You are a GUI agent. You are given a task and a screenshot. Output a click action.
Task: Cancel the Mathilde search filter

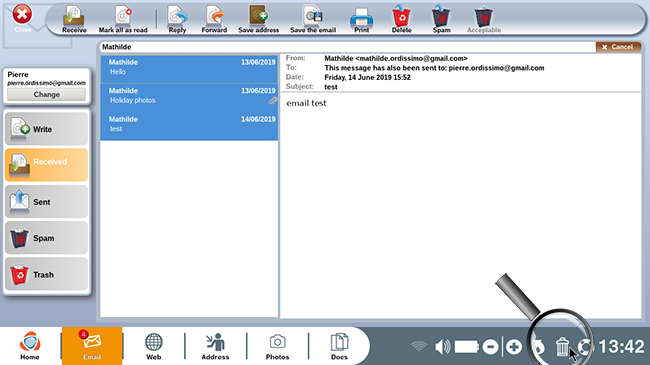618,47
